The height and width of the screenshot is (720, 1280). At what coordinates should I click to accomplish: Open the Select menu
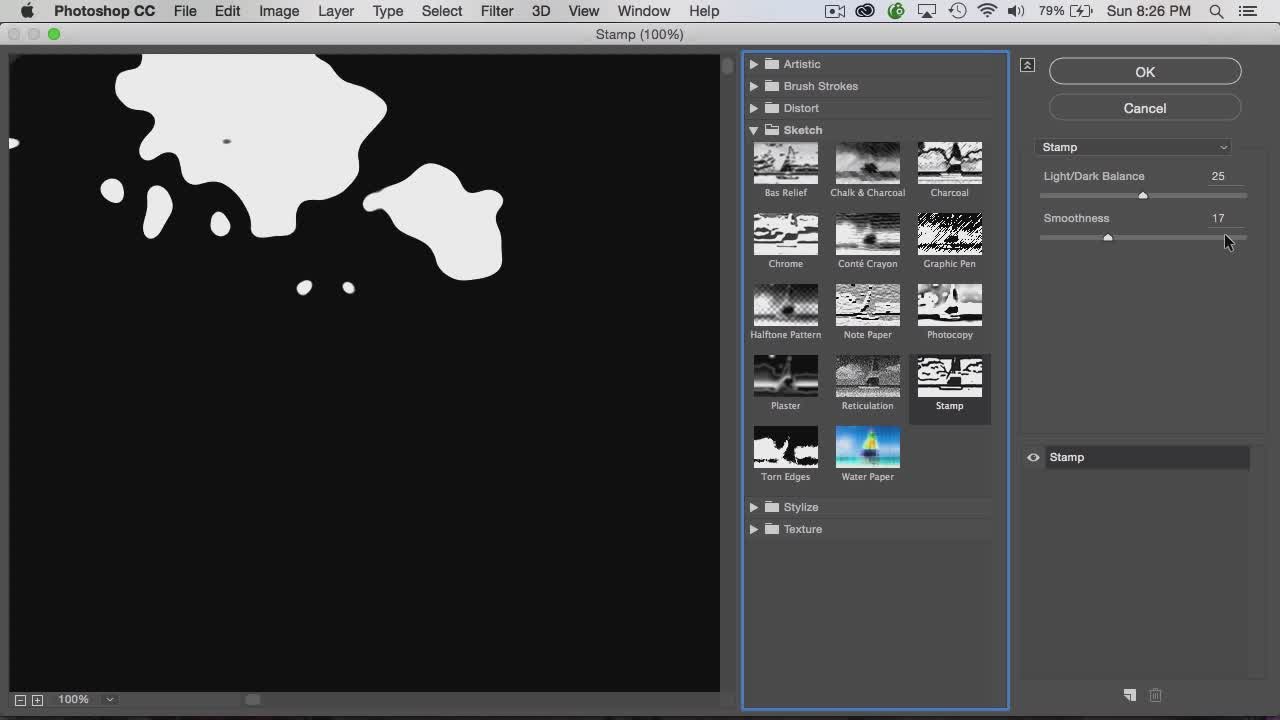click(442, 11)
